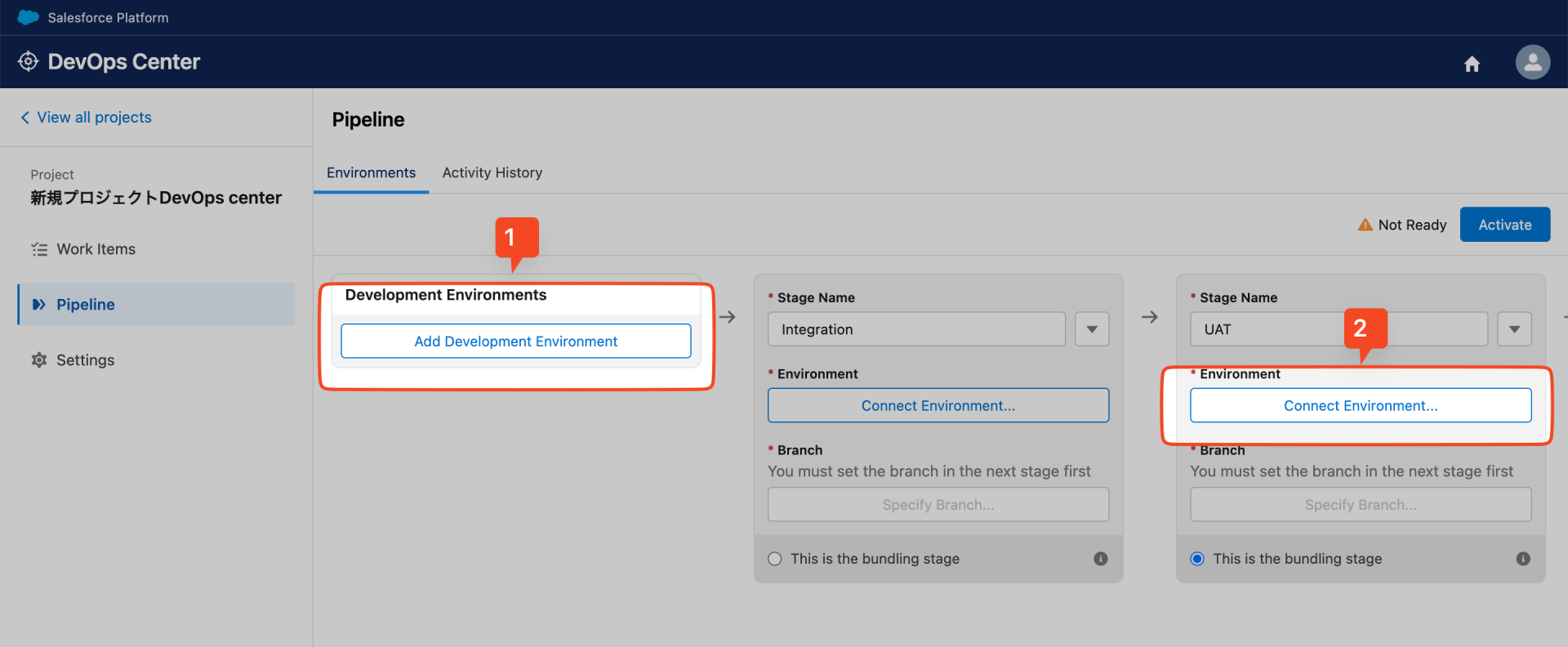Screen dimensions: 1568x647
Task: Click the home icon in header
Action: [1472, 64]
